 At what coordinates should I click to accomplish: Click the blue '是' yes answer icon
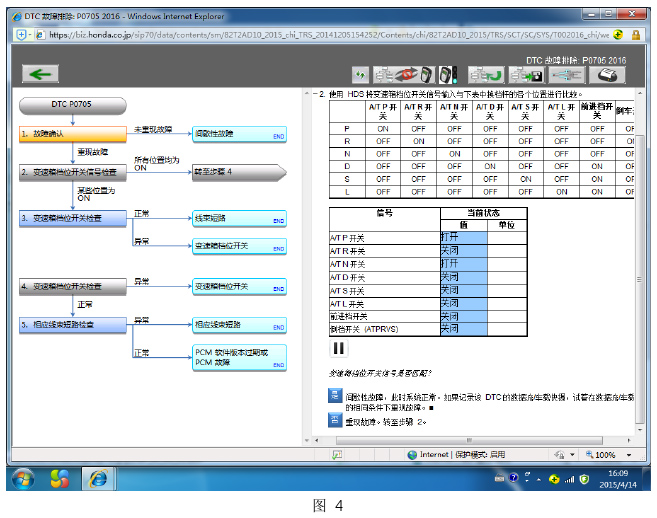335,396
